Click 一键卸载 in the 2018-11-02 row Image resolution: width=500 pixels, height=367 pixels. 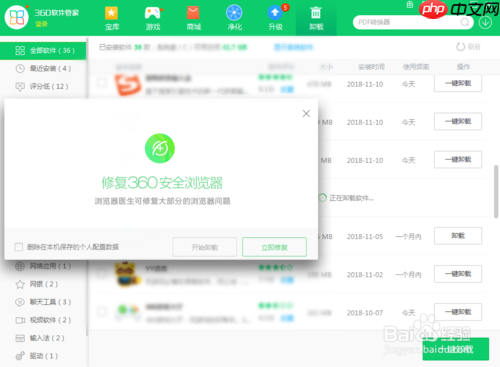coord(458,274)
